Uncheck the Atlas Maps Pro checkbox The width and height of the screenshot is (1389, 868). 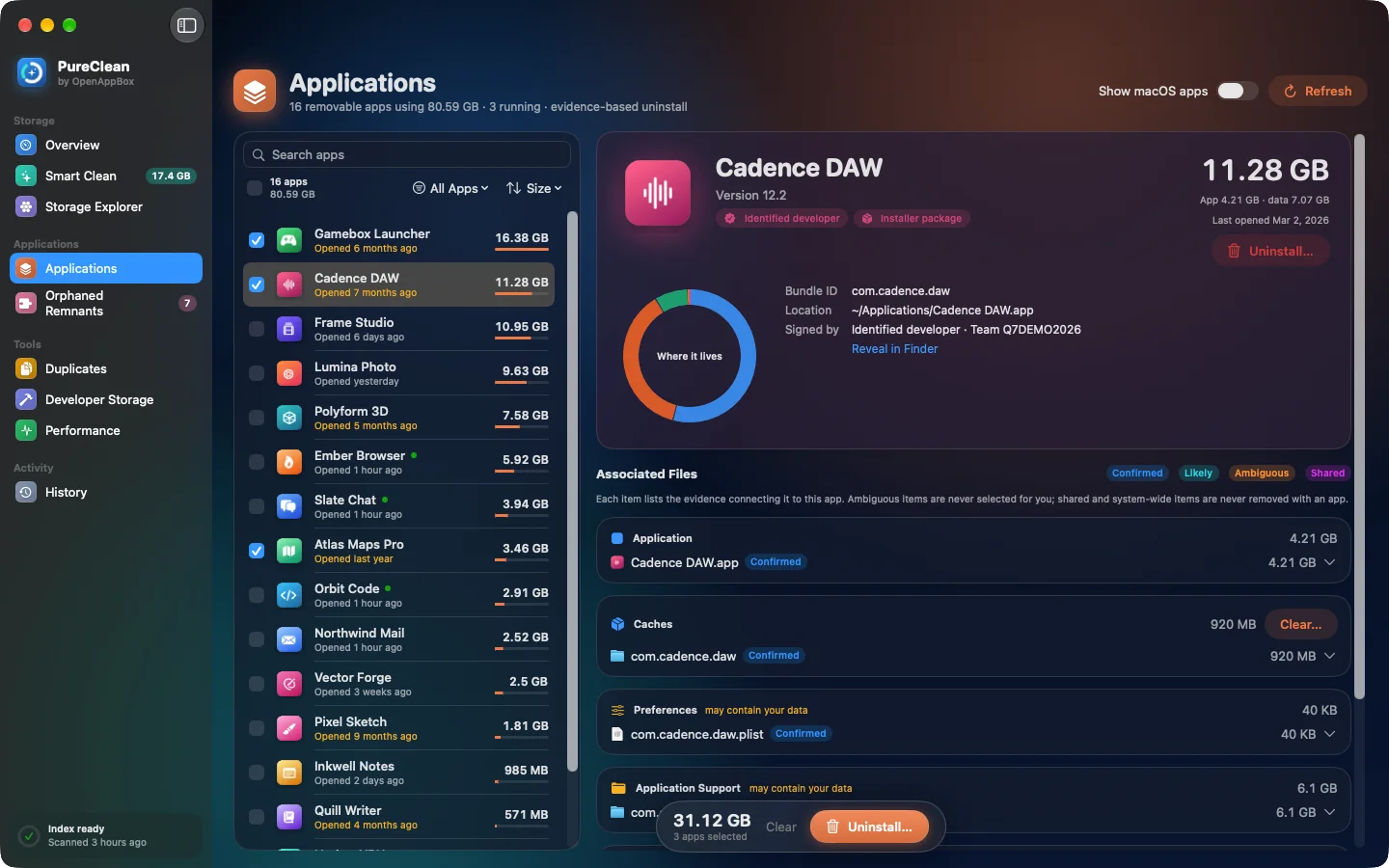click(257, 551)
